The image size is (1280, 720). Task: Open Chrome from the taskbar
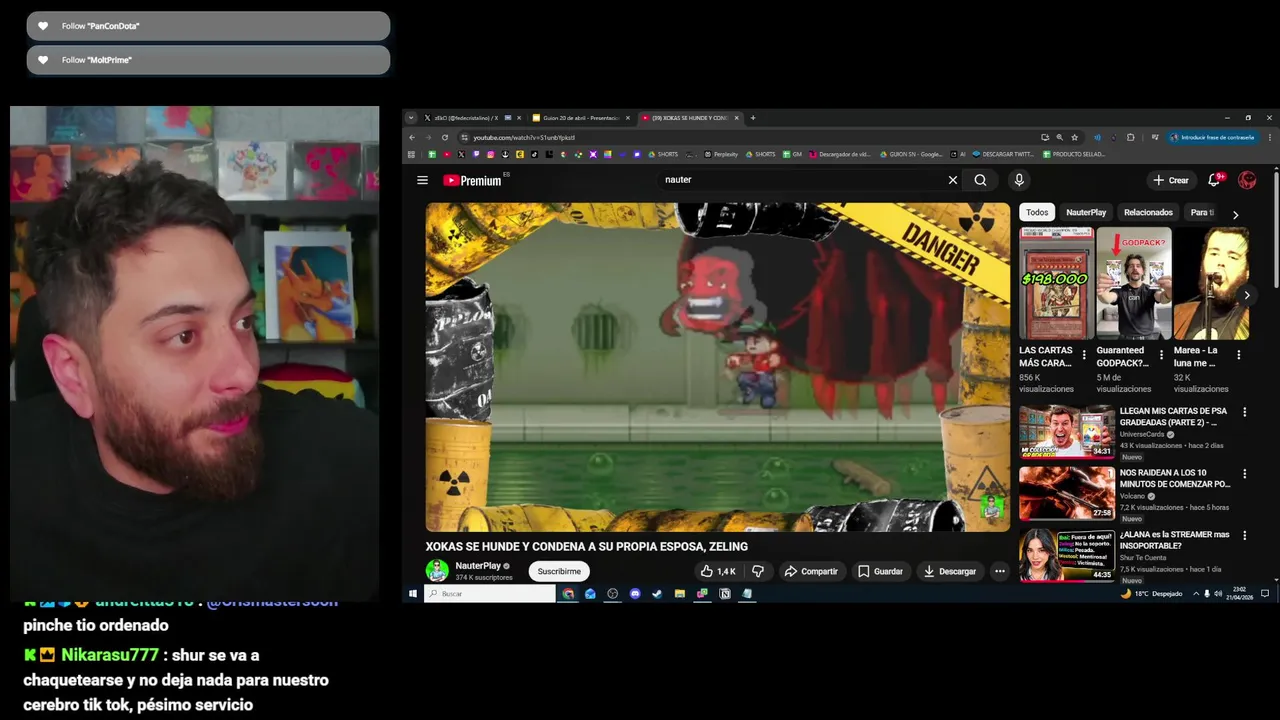(568, 593)
